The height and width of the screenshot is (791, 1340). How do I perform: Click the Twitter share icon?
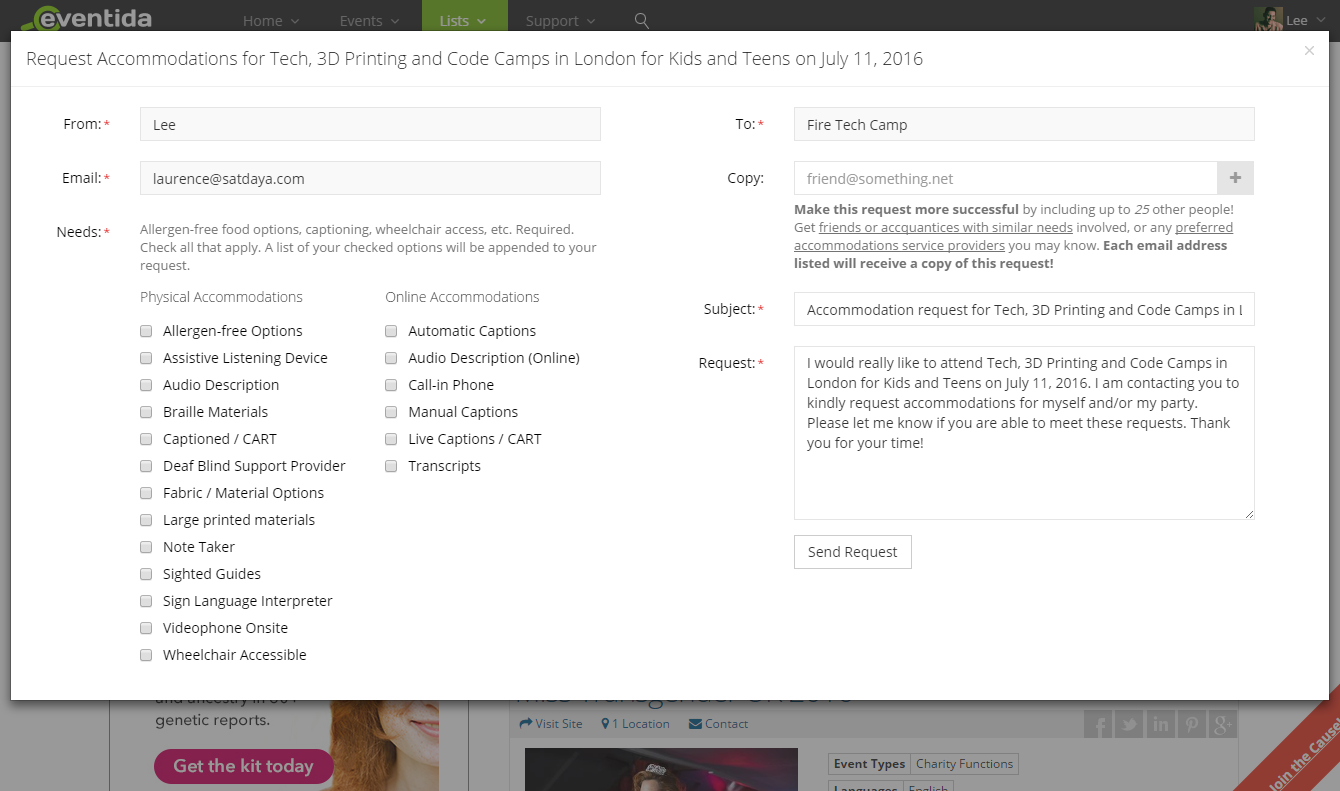pos(1129,724)
